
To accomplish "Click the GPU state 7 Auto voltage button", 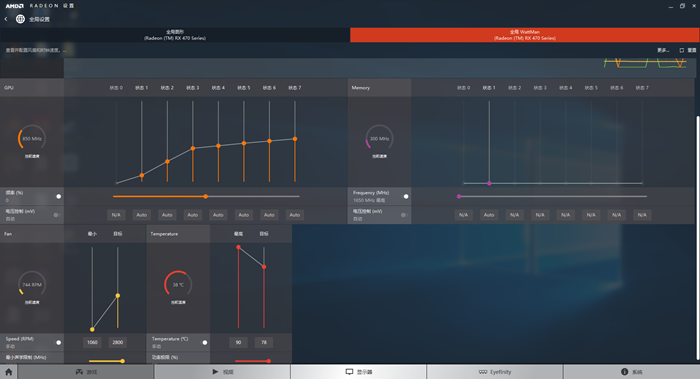I will (x=295, y=215).
